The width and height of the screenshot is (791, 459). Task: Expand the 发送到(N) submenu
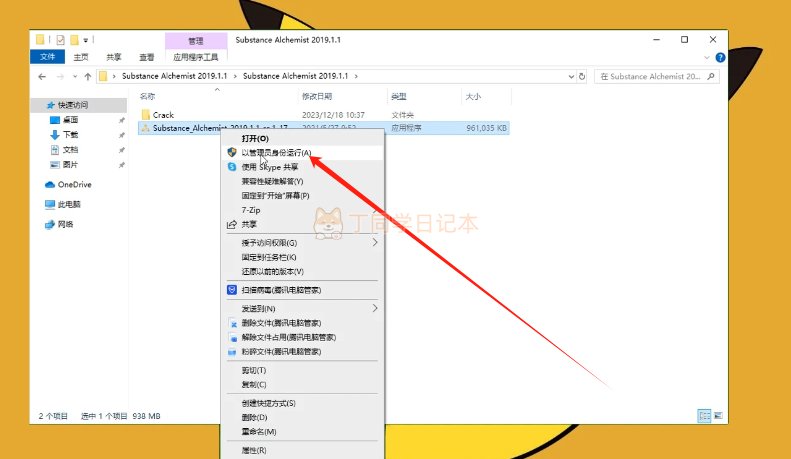point(303,308)
